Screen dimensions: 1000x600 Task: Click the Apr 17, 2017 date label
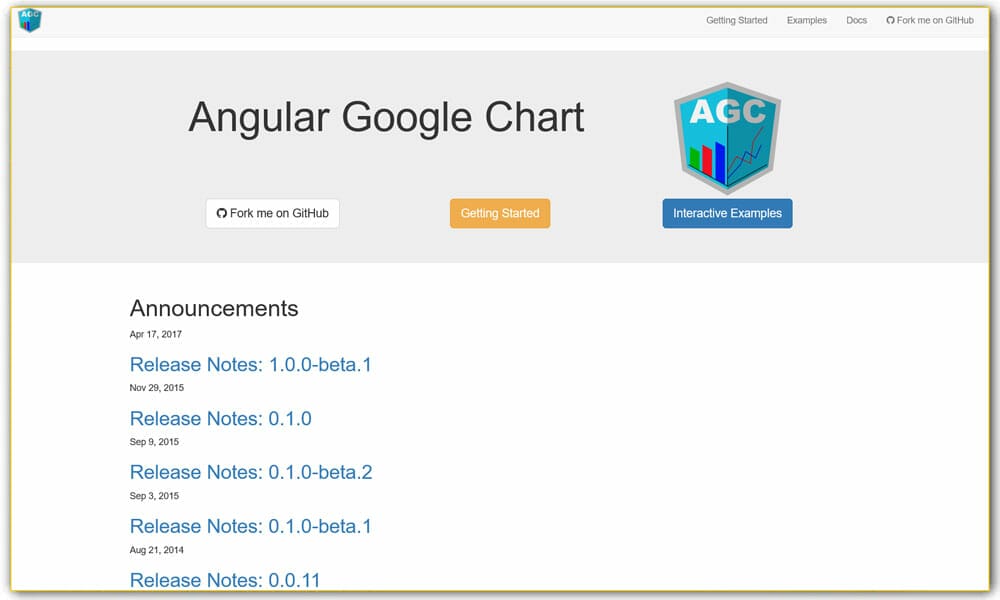[155, 334]
